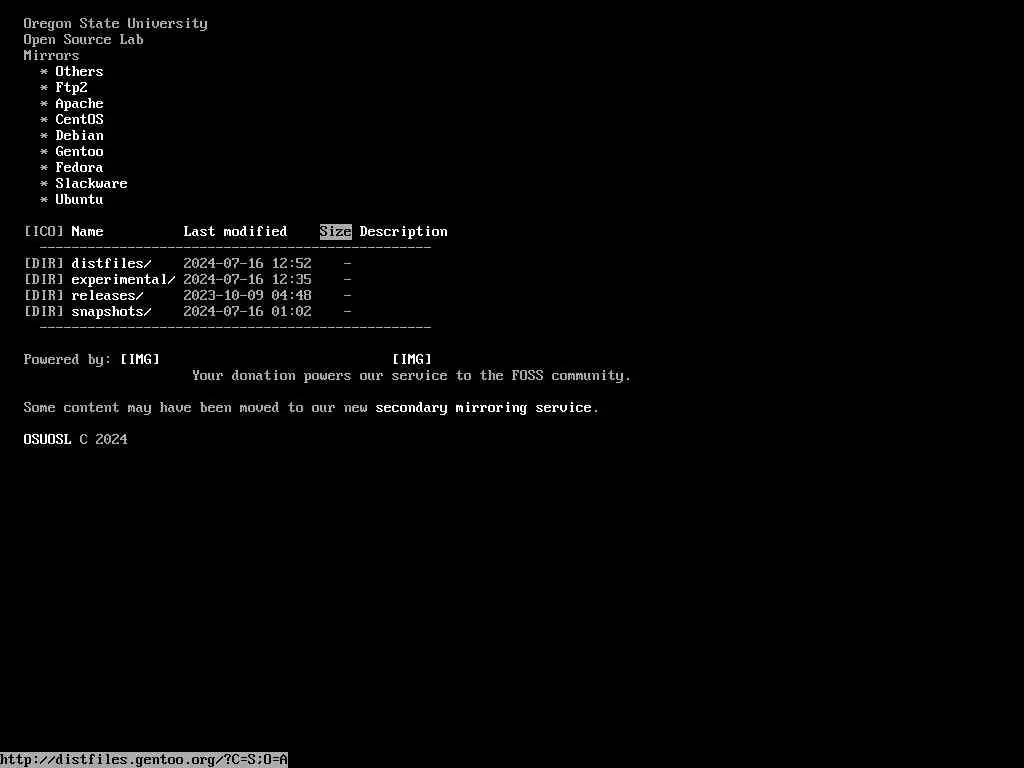Click the [DIR] marker beside snapshots/
The image size is (1024, 768).
(44, 312)
